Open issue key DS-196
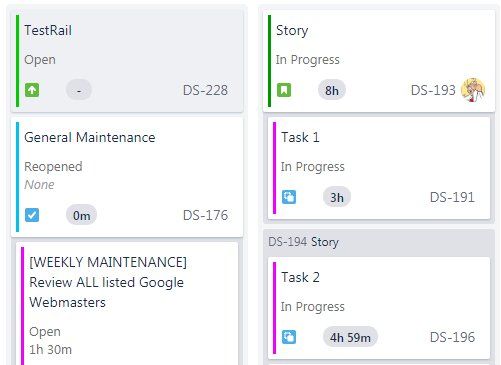This screenshot has width=501, height=365. tap(452, 337)
